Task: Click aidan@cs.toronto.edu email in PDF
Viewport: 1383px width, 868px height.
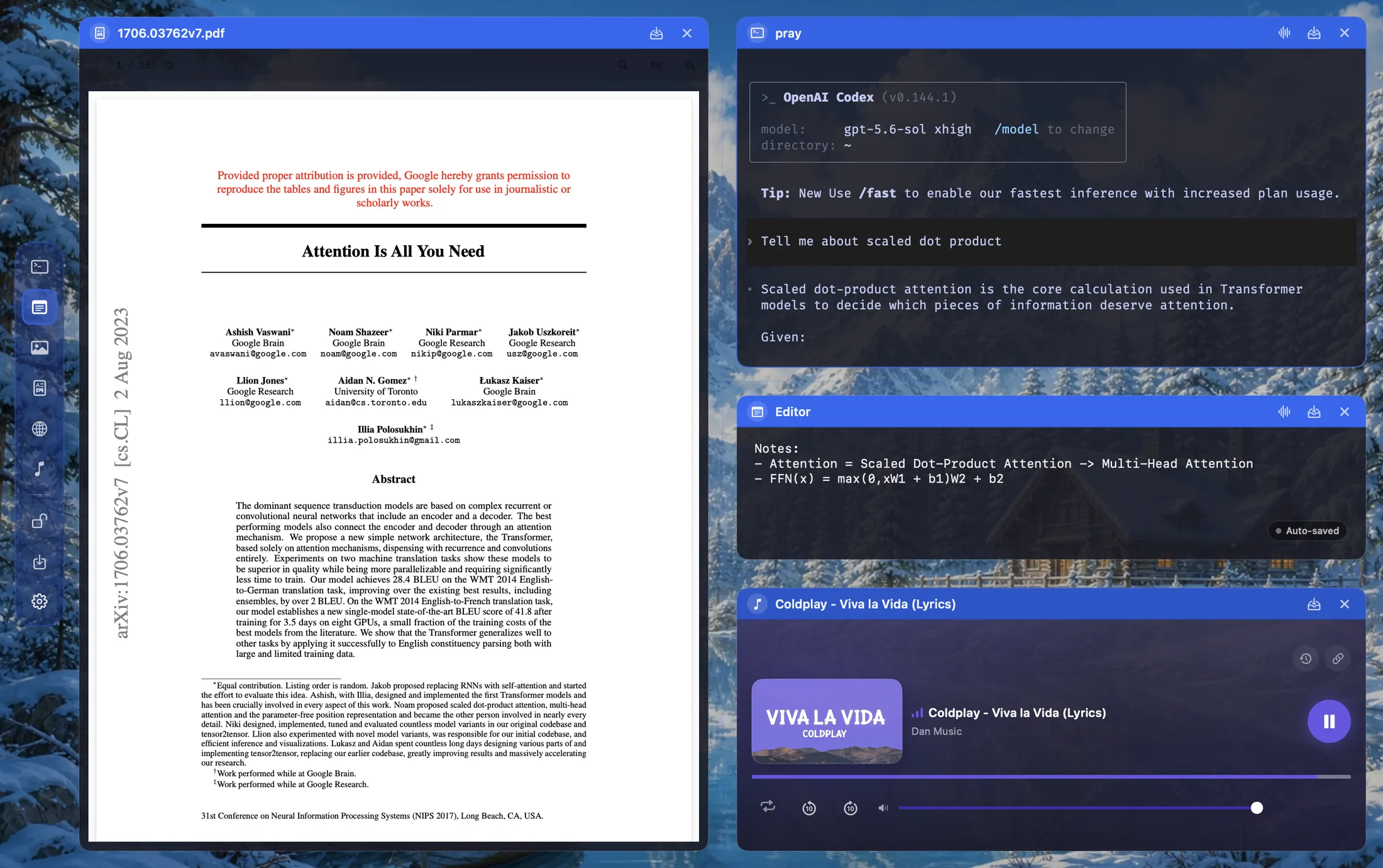Action: click(x=376, y=402)
